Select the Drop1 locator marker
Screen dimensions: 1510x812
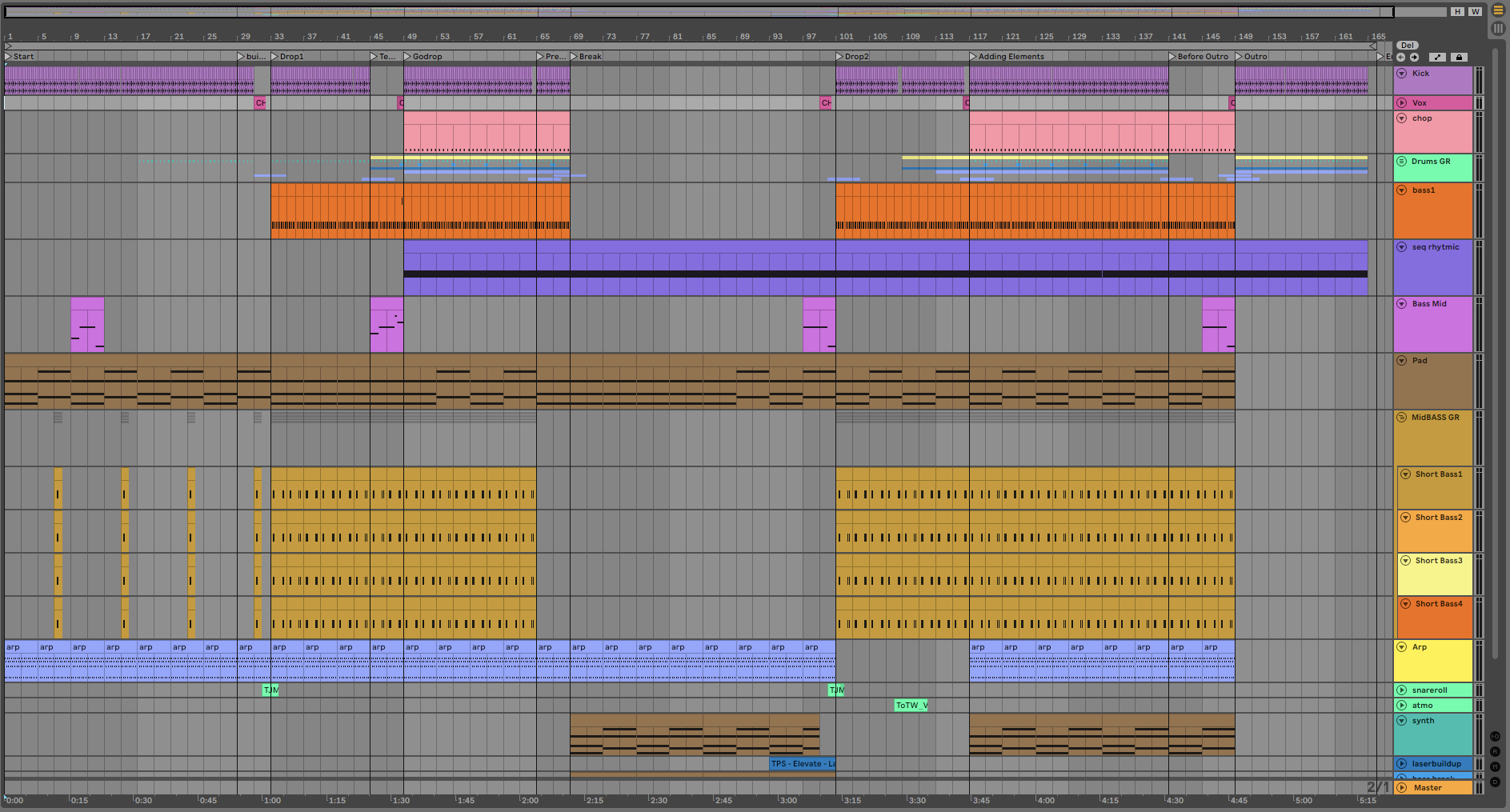(291, 57)
